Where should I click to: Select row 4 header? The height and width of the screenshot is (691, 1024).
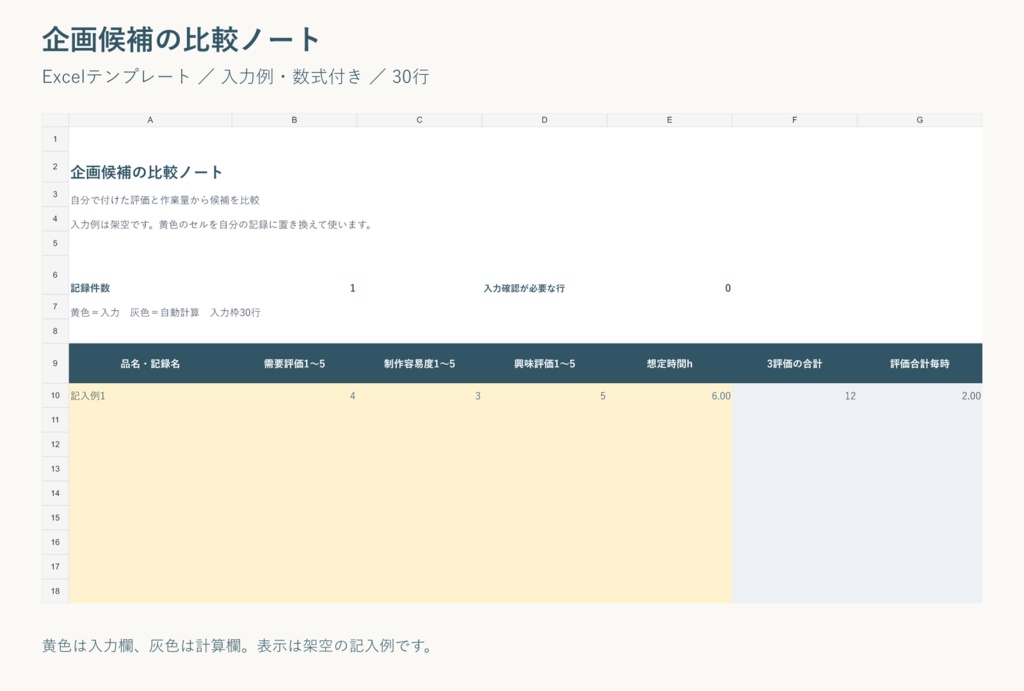point(55,219)
